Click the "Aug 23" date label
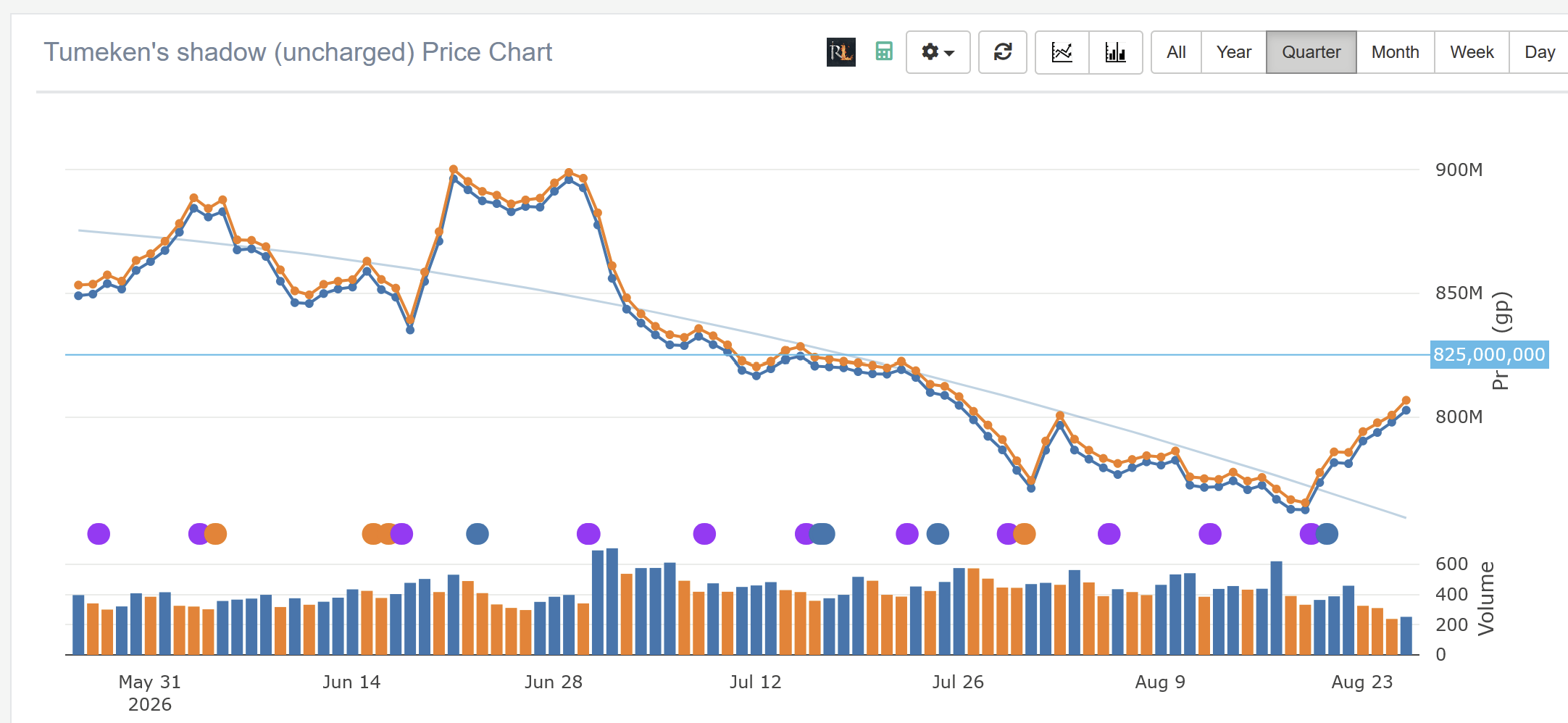Viewport: 1568px width, 723px height. point(1362,682)
